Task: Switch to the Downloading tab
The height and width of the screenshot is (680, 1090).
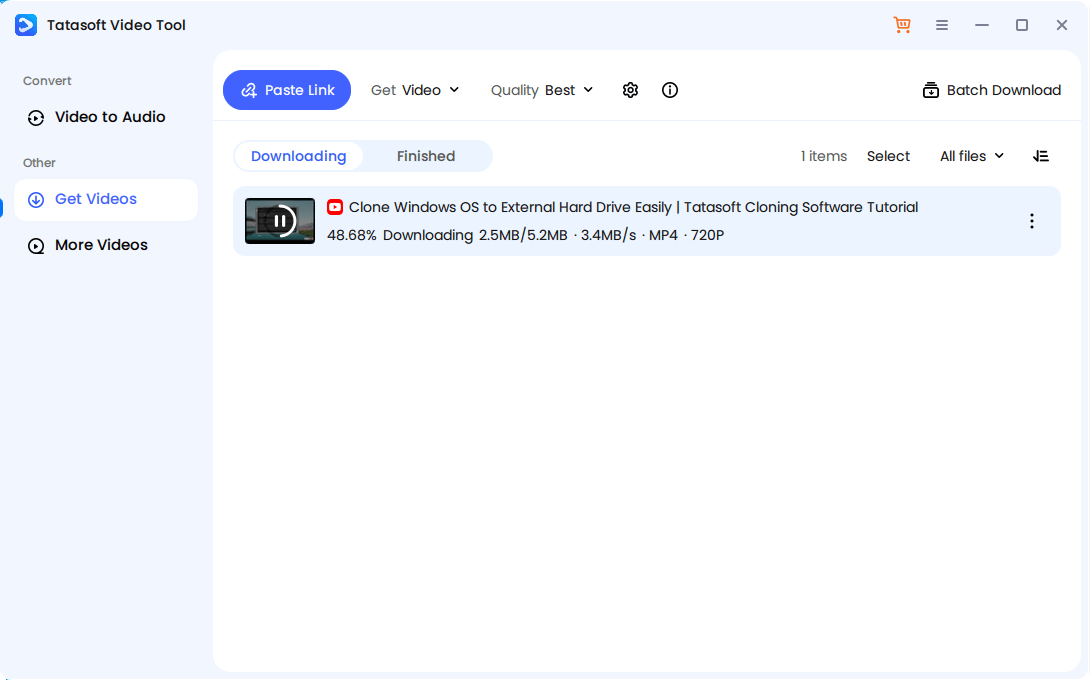Action: [298, 156]
